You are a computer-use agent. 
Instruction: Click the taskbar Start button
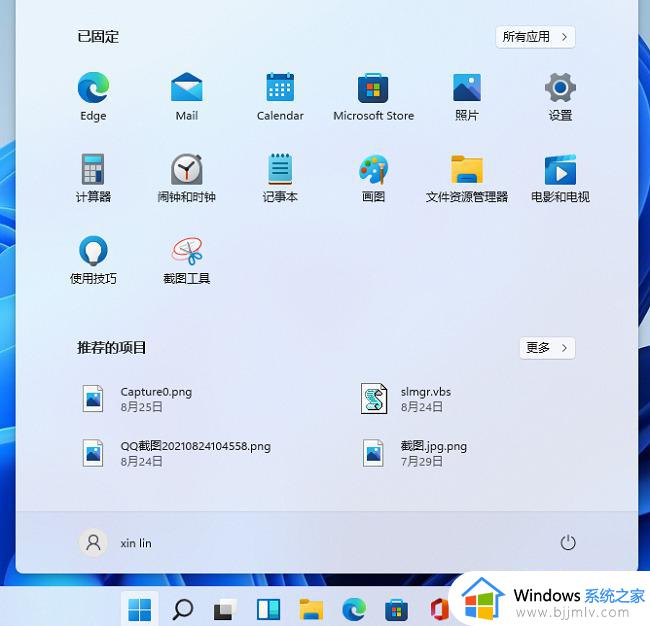(x=140, y=609)
